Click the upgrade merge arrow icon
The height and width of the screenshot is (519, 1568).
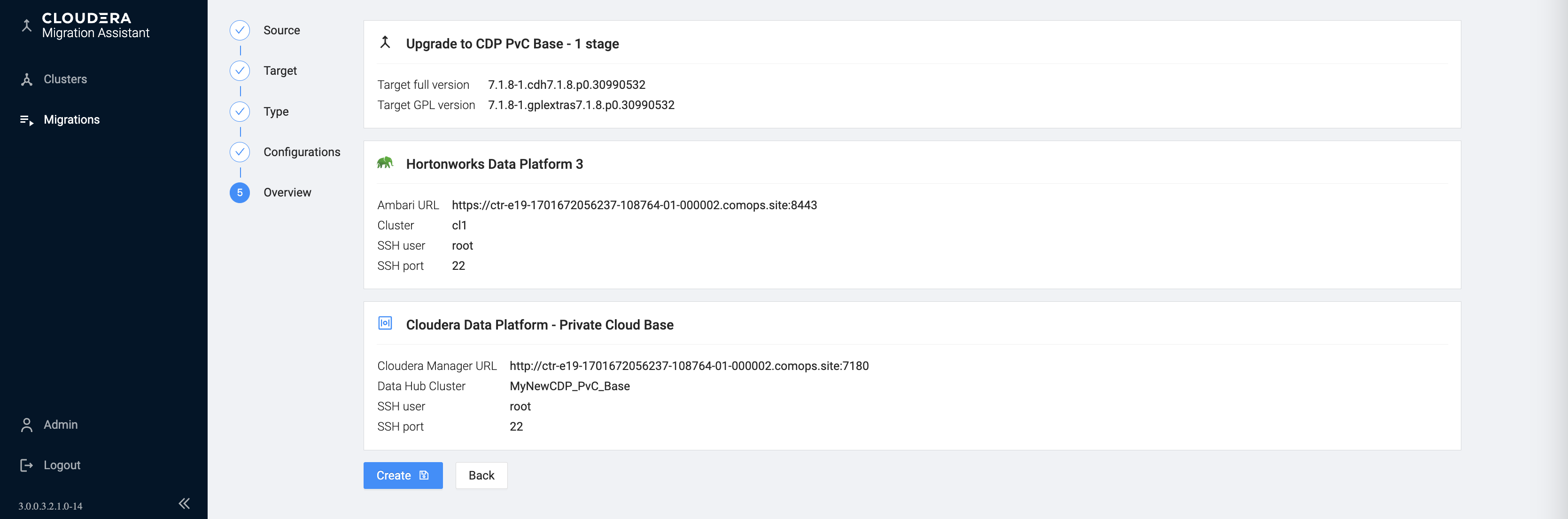[x=385, y=43]
